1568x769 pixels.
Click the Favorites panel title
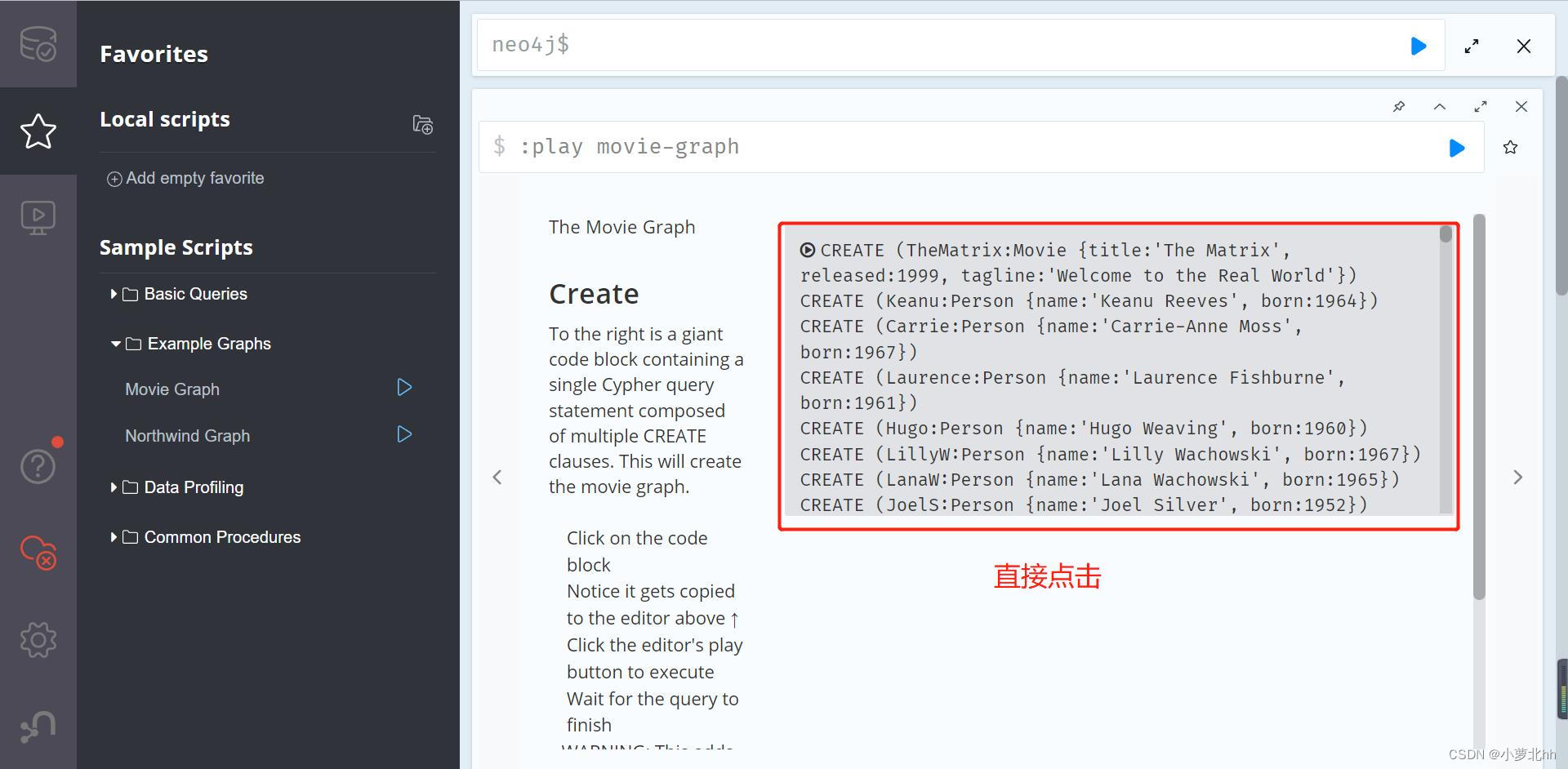pos(154,54)
